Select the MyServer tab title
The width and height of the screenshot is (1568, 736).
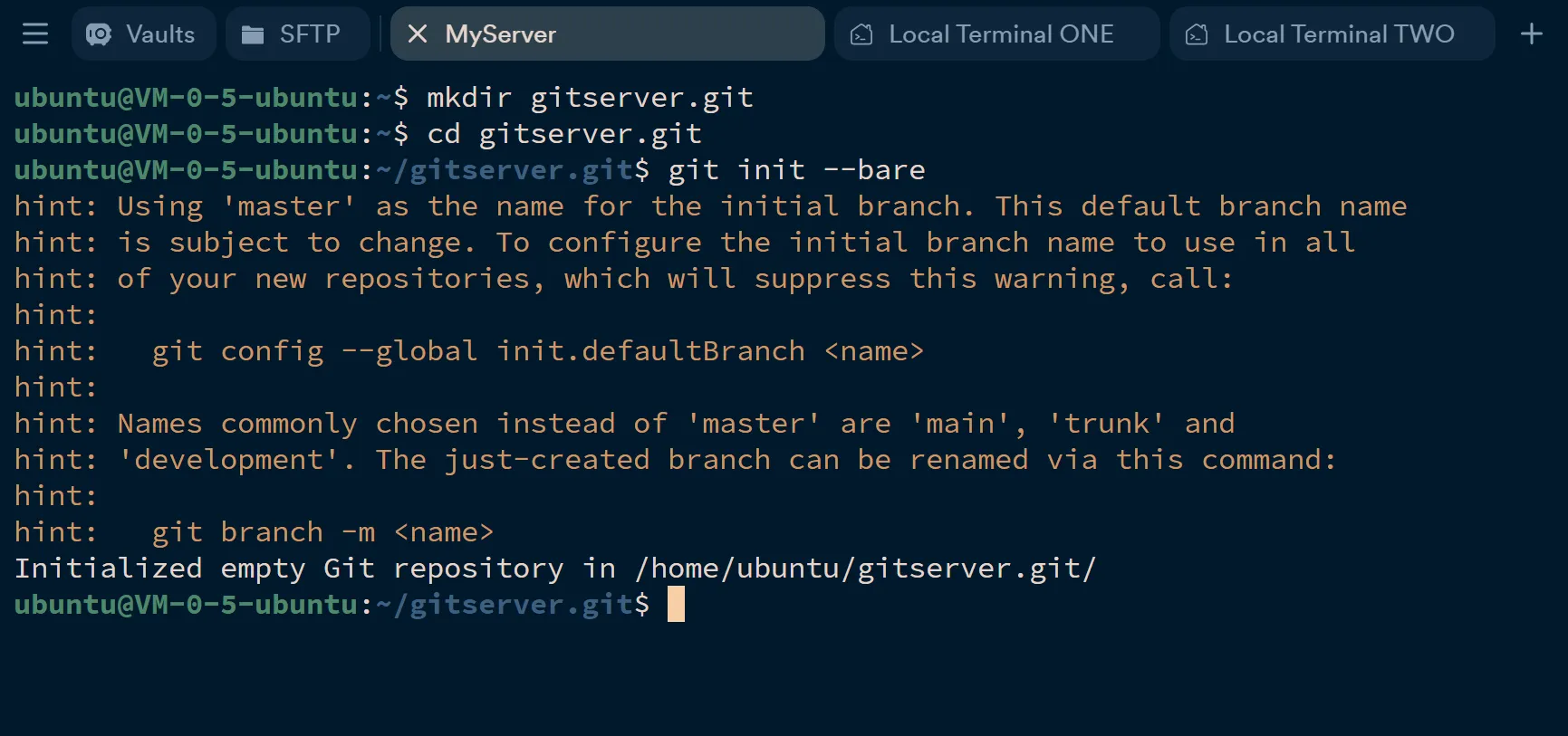point(500,34)
